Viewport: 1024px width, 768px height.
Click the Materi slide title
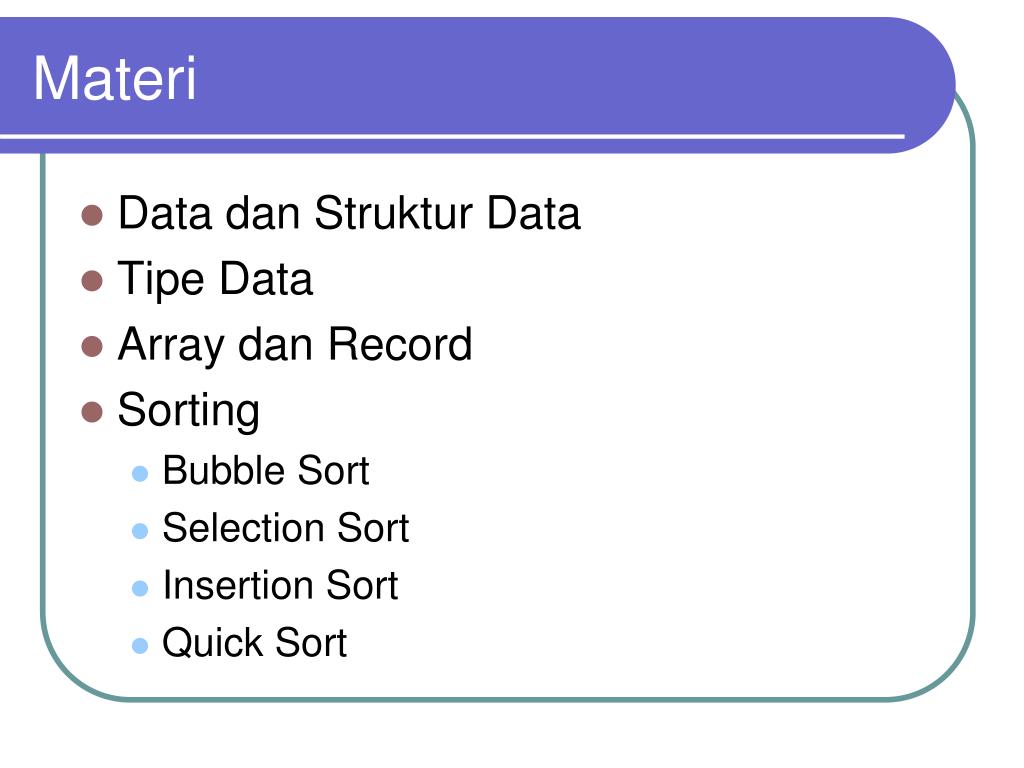click(115, 78)
